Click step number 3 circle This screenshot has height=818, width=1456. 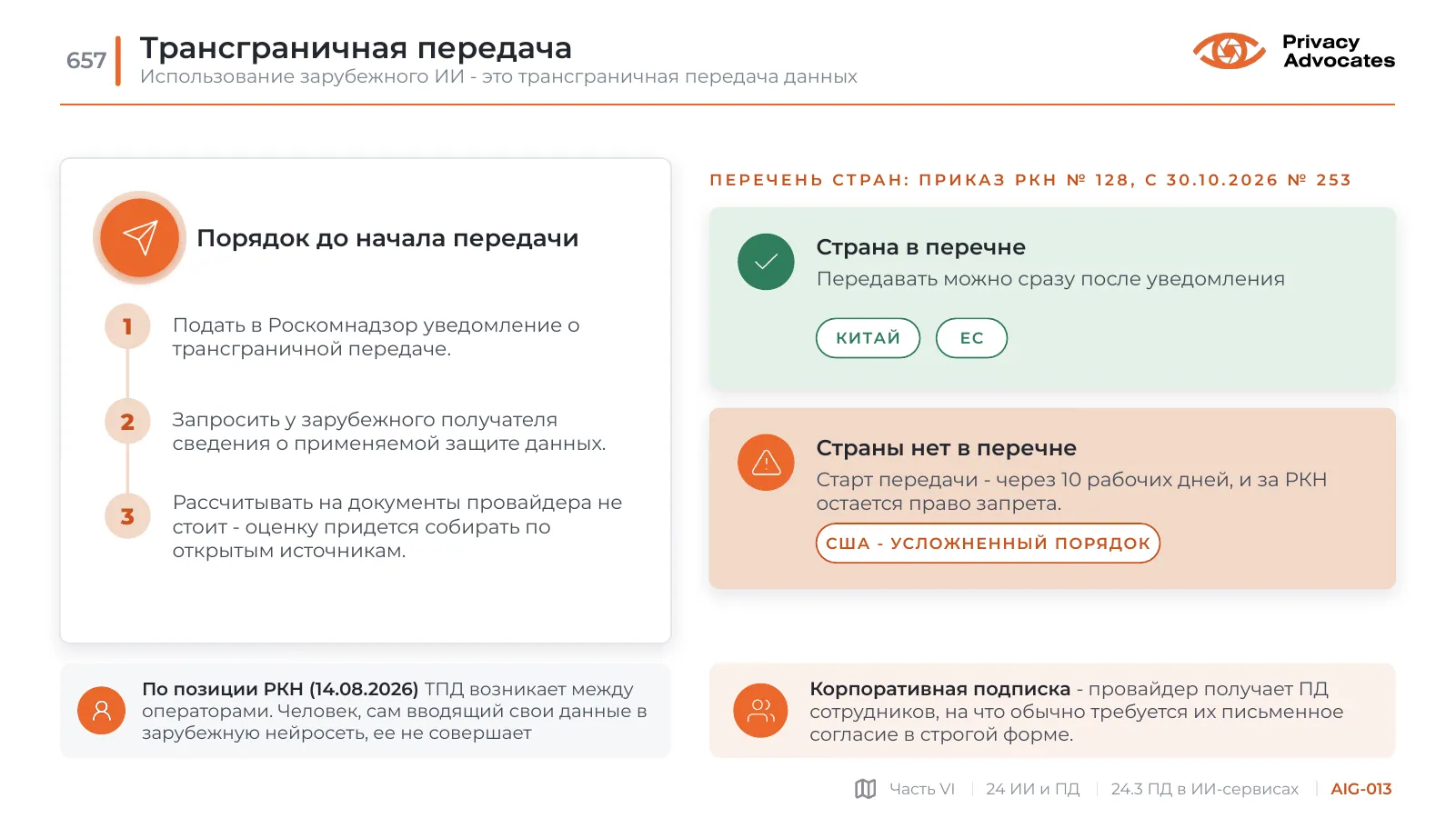click(x=127, y=516)
